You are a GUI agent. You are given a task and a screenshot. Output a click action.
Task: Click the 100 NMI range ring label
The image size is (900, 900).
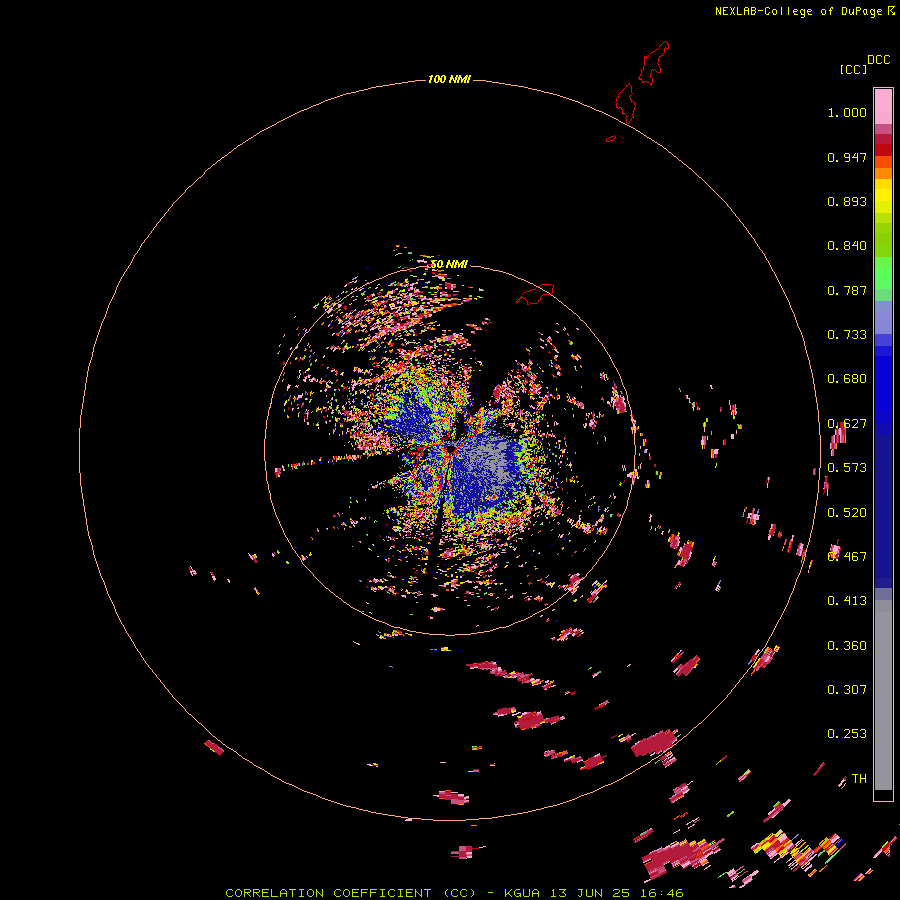pos(449,79)
